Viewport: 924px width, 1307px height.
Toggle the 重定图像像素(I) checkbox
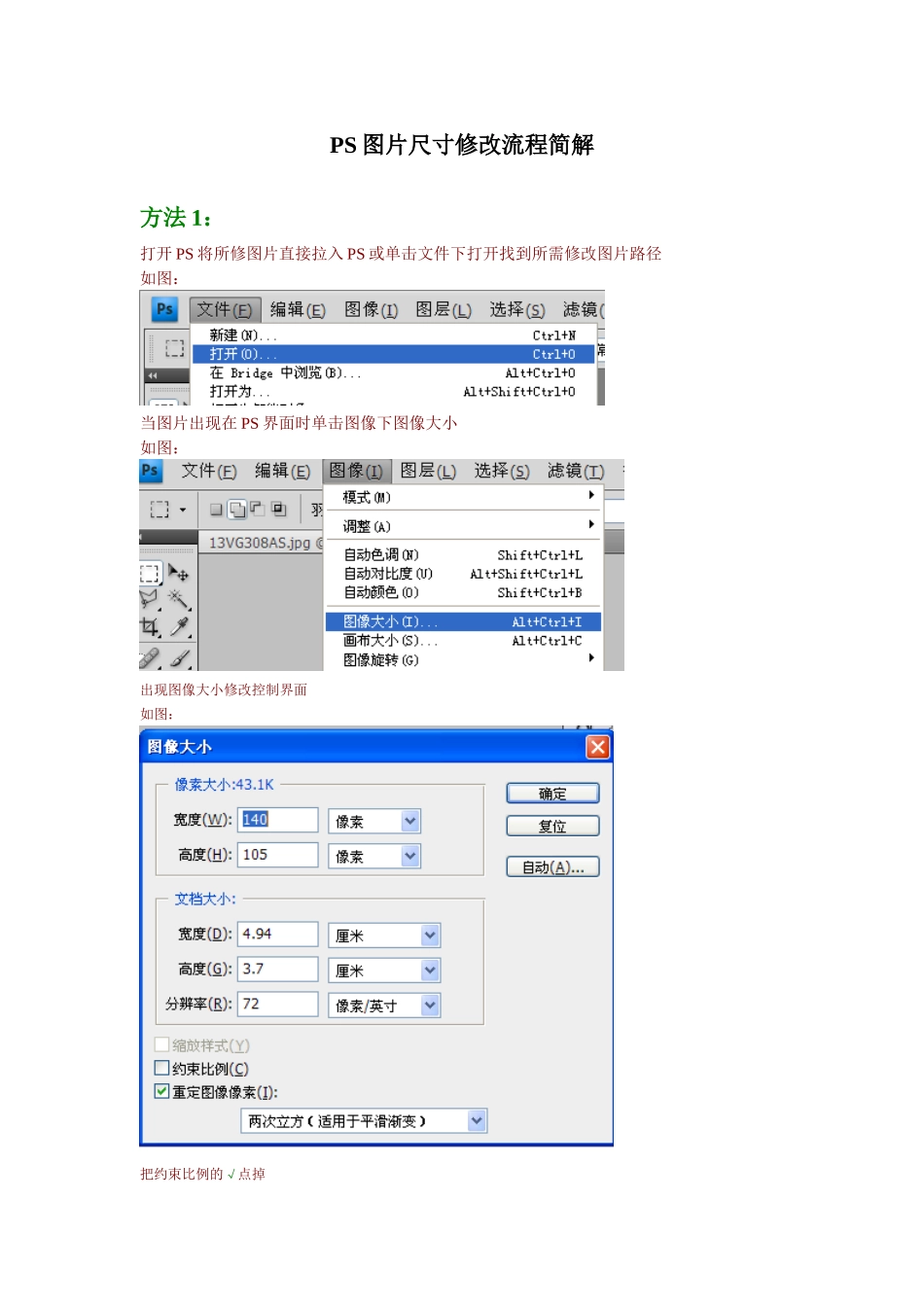click(162, 1091)
